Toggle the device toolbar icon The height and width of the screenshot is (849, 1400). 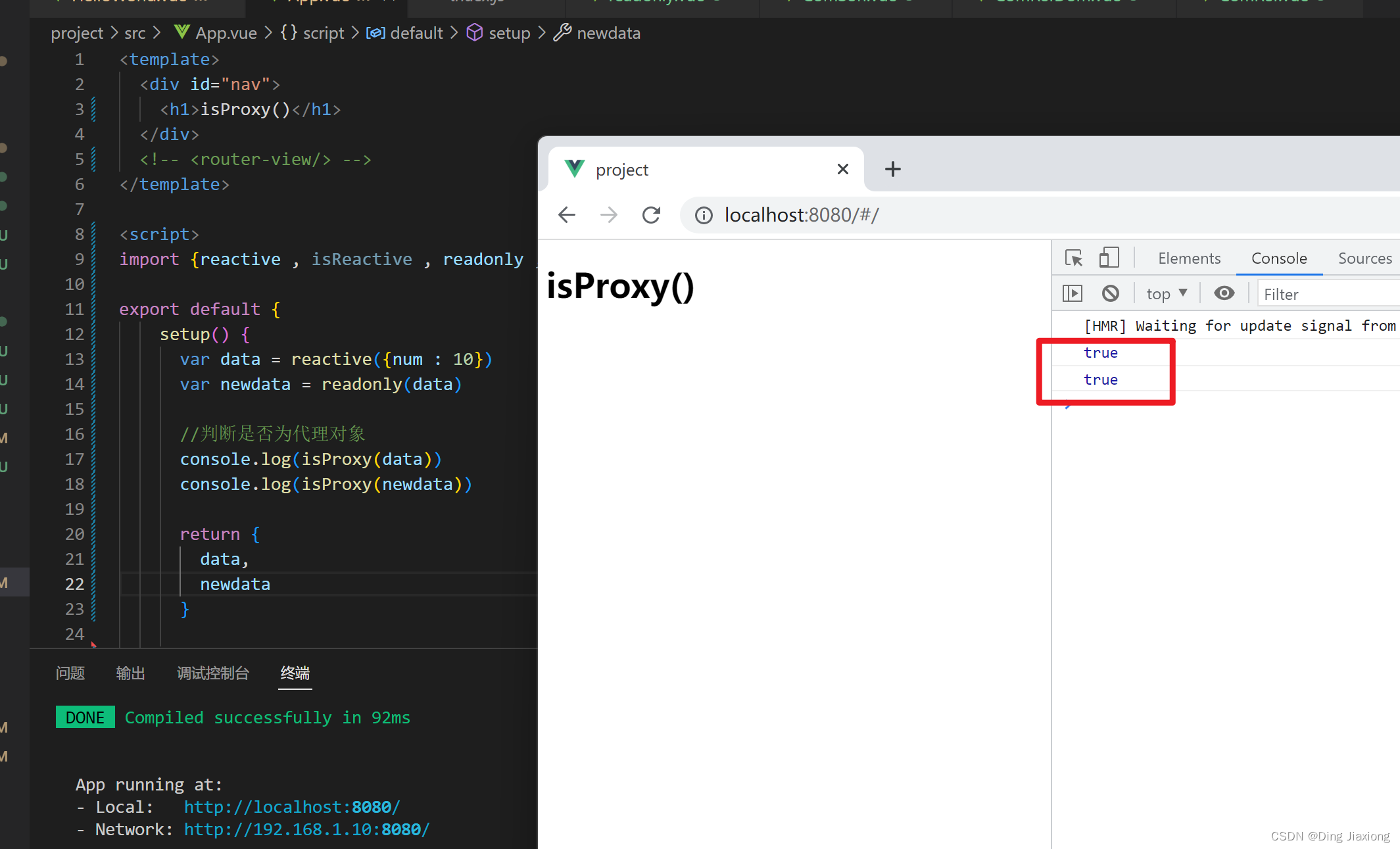[x=1109, y=258]
